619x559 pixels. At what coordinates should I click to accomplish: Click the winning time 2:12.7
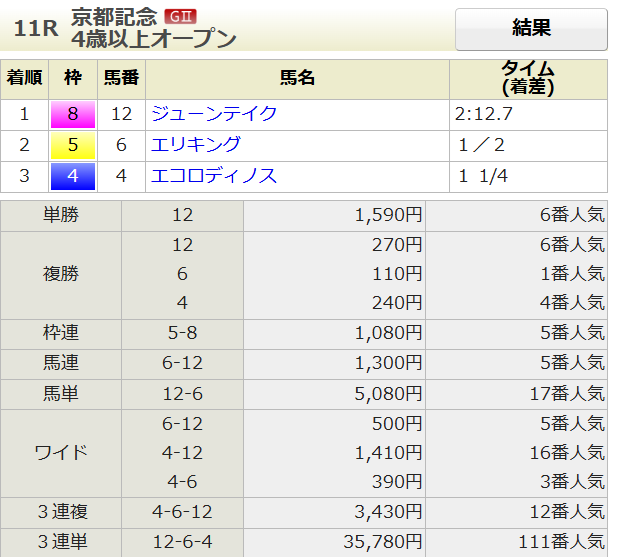point(483,114)
